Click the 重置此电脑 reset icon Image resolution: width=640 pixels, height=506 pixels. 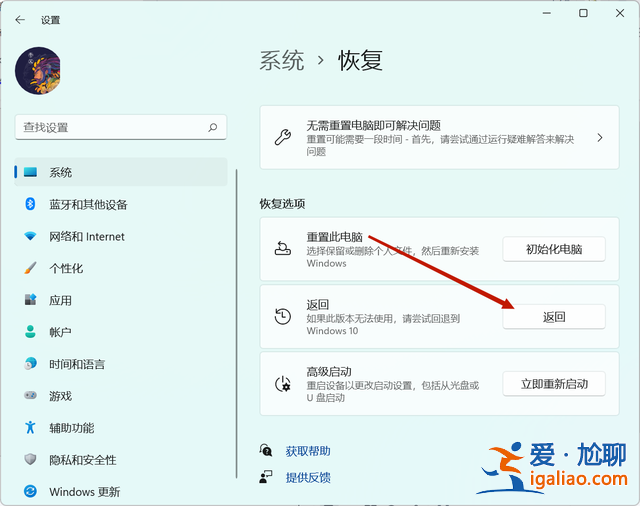point(282,248)
